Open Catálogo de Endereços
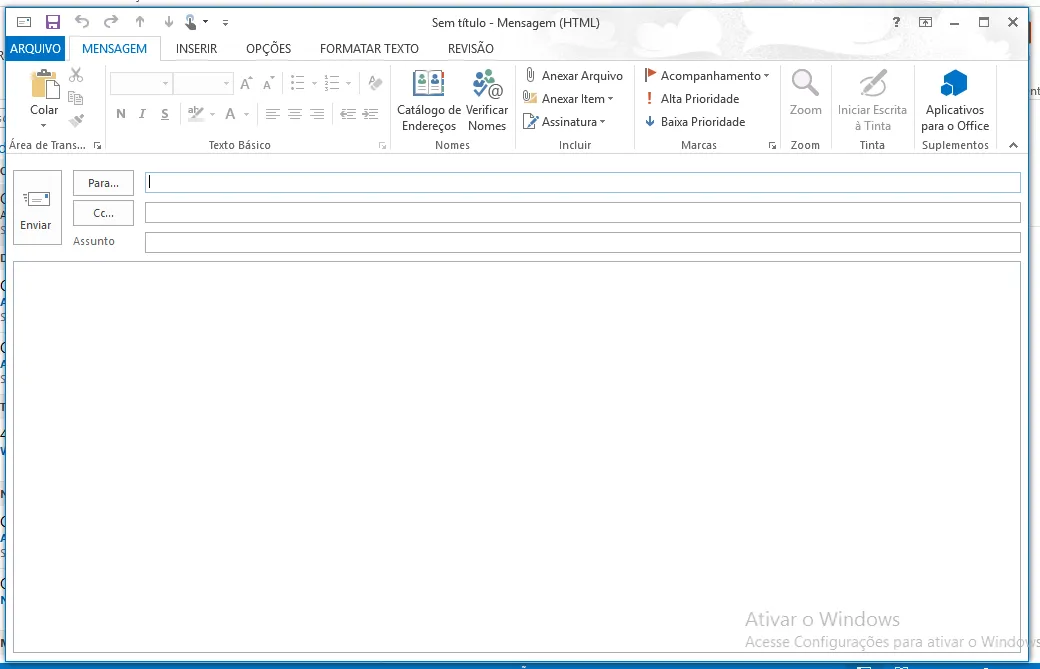This screenshot has height=669, width=1040. pyautogui.click(x=428, y=100)
